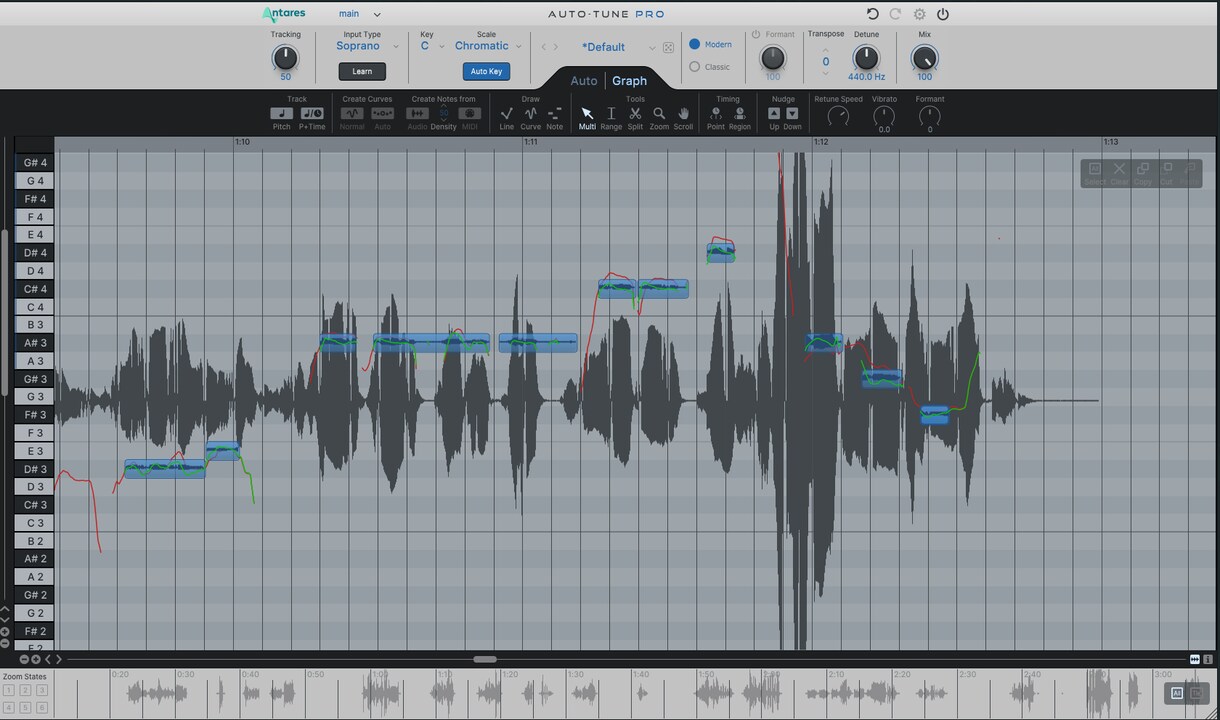Recall zoom state 3
The image size is (1220, 720).
coord(41,690)
